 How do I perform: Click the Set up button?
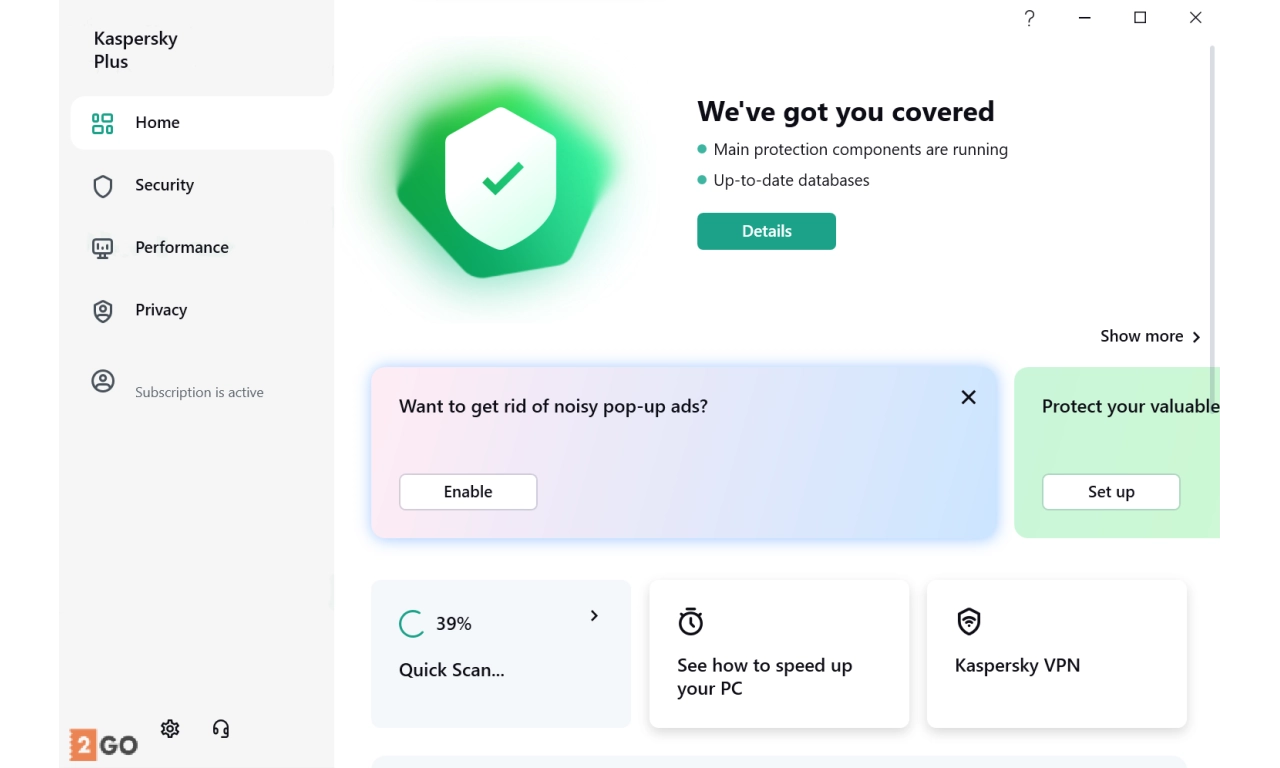click(x=1111, y=492)
